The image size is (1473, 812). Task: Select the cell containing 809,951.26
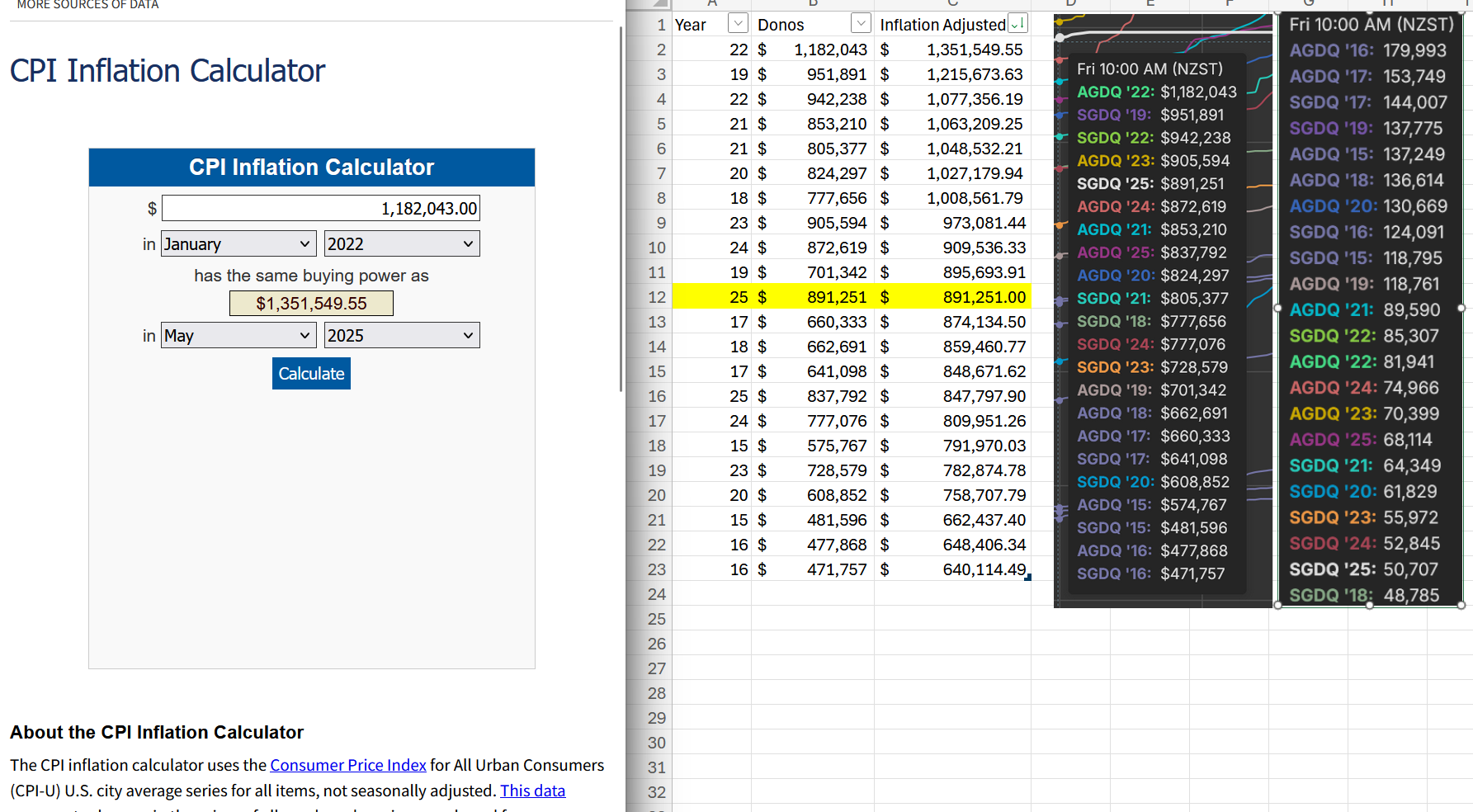[x=952, y=421]
